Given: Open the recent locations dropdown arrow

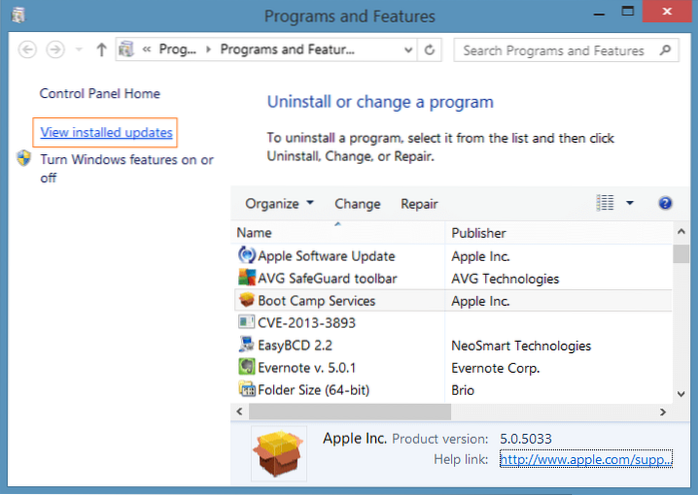Looking at the screenshot, I should click(79, 49).
